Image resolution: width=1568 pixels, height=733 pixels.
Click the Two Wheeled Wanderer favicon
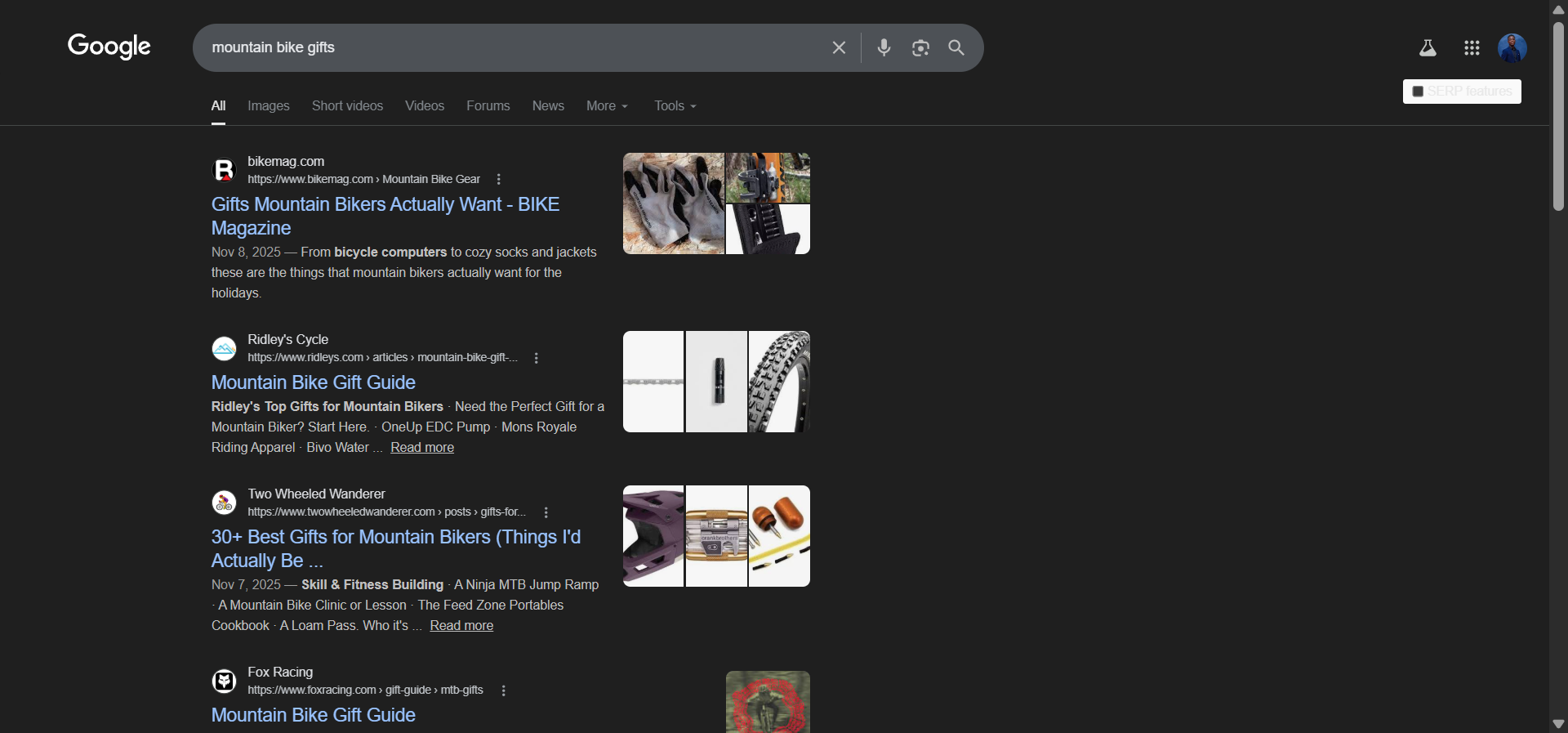224,503
